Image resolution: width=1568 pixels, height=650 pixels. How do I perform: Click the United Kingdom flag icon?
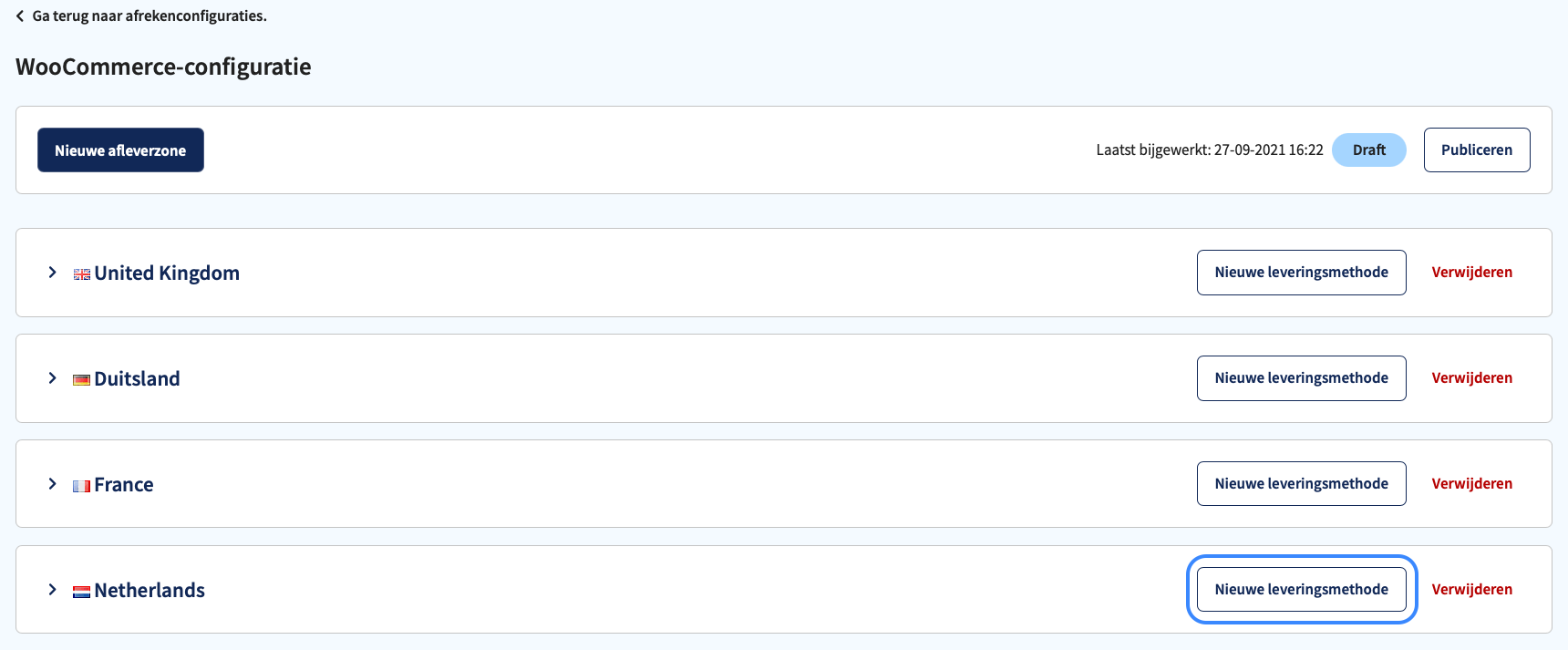click(x=82, y=274)
